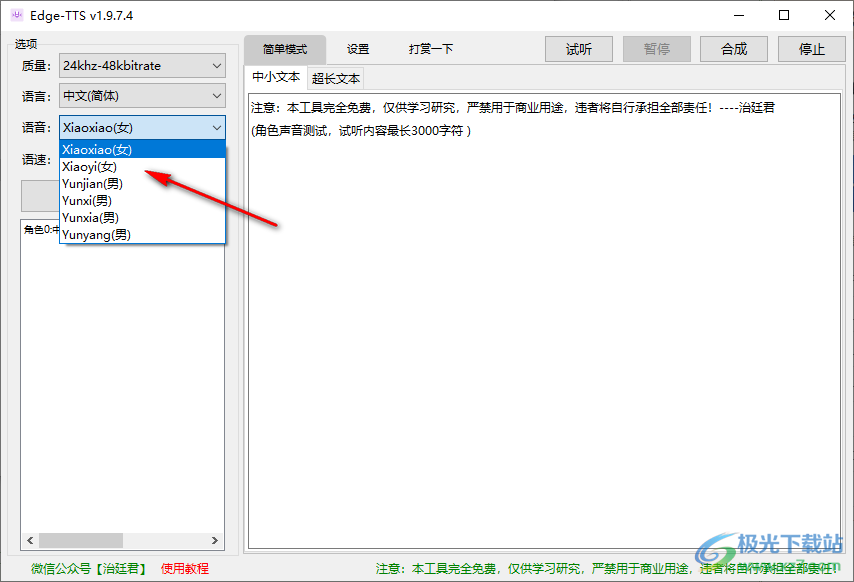Switch to the 简单模式 tab
854x582 pixels.
tap(285, 50)
